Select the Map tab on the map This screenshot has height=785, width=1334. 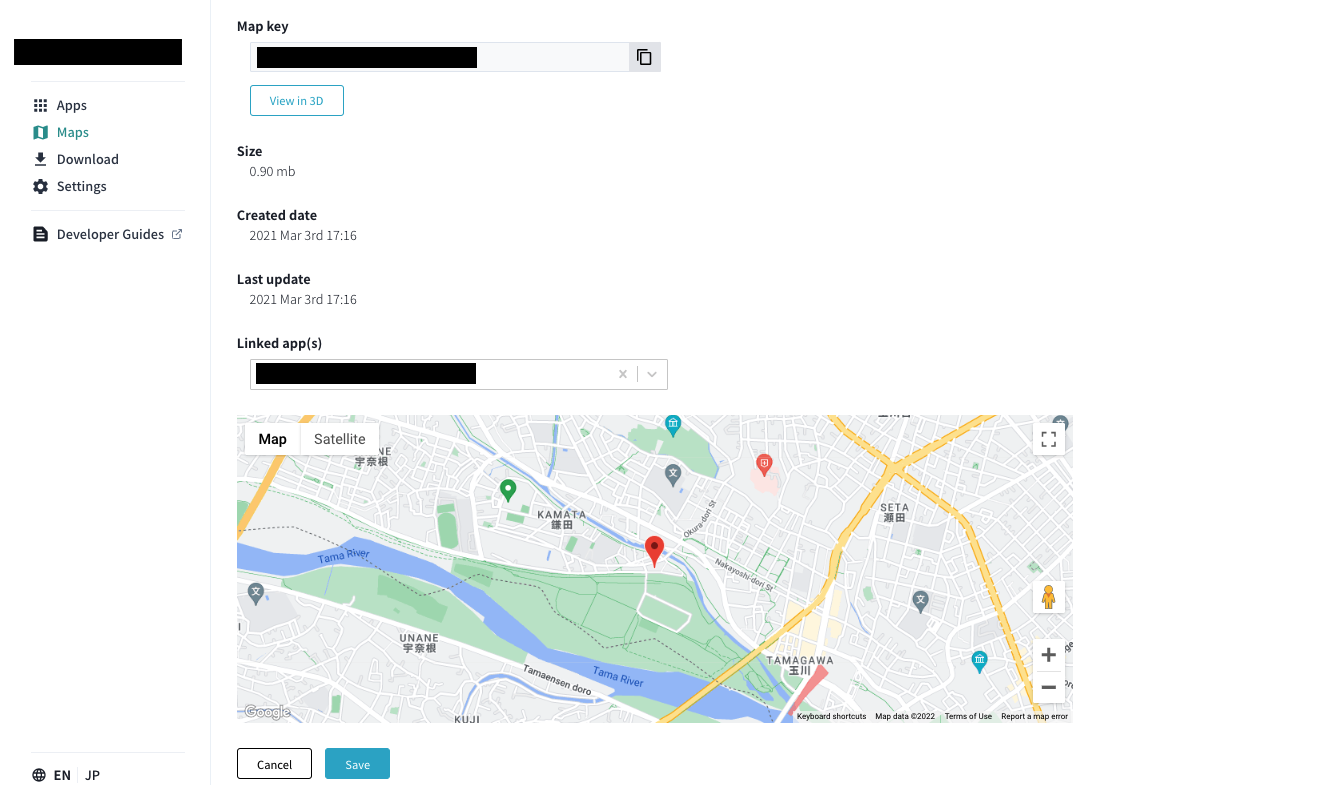[271, 438]
